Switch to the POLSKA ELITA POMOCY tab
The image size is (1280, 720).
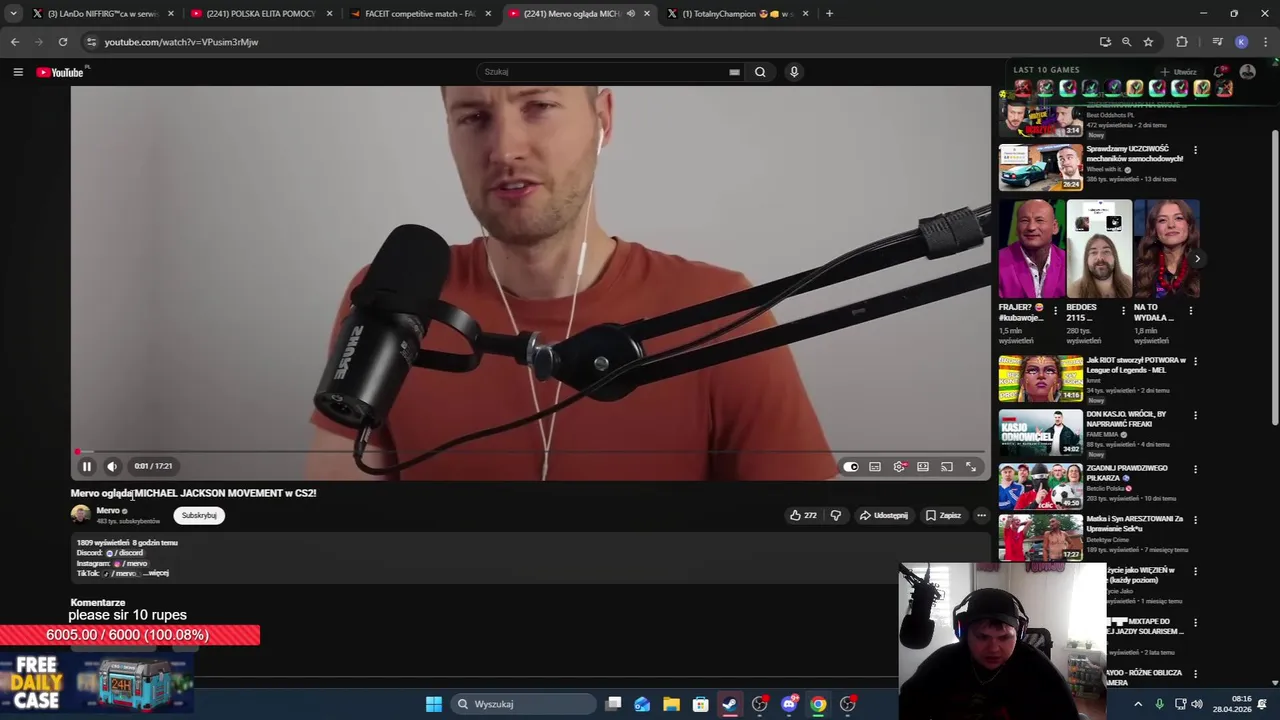tap(260, 14)
